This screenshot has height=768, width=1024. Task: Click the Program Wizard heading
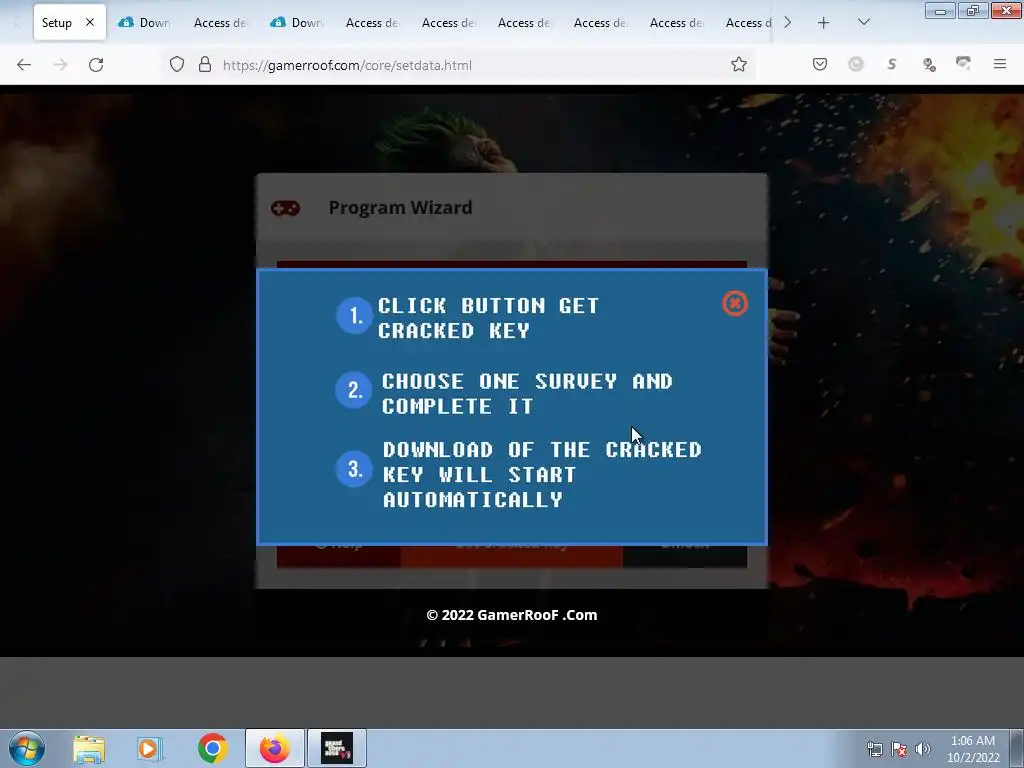(x=400, y=208)
